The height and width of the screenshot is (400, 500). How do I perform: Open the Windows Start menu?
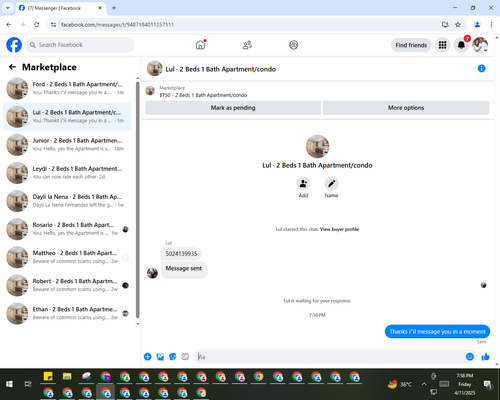click(x=9, y=384)
